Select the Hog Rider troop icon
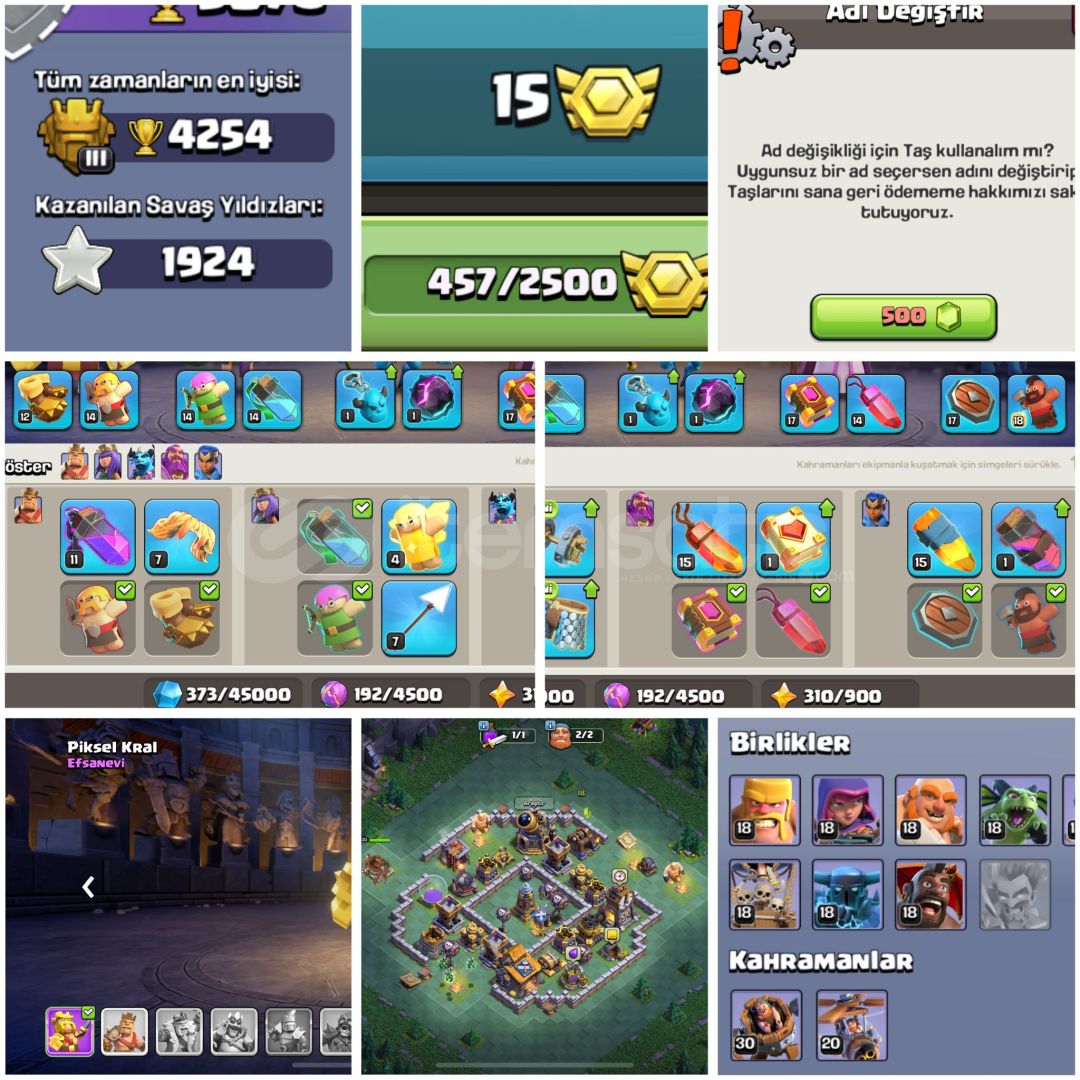 (x=931, y=895)
